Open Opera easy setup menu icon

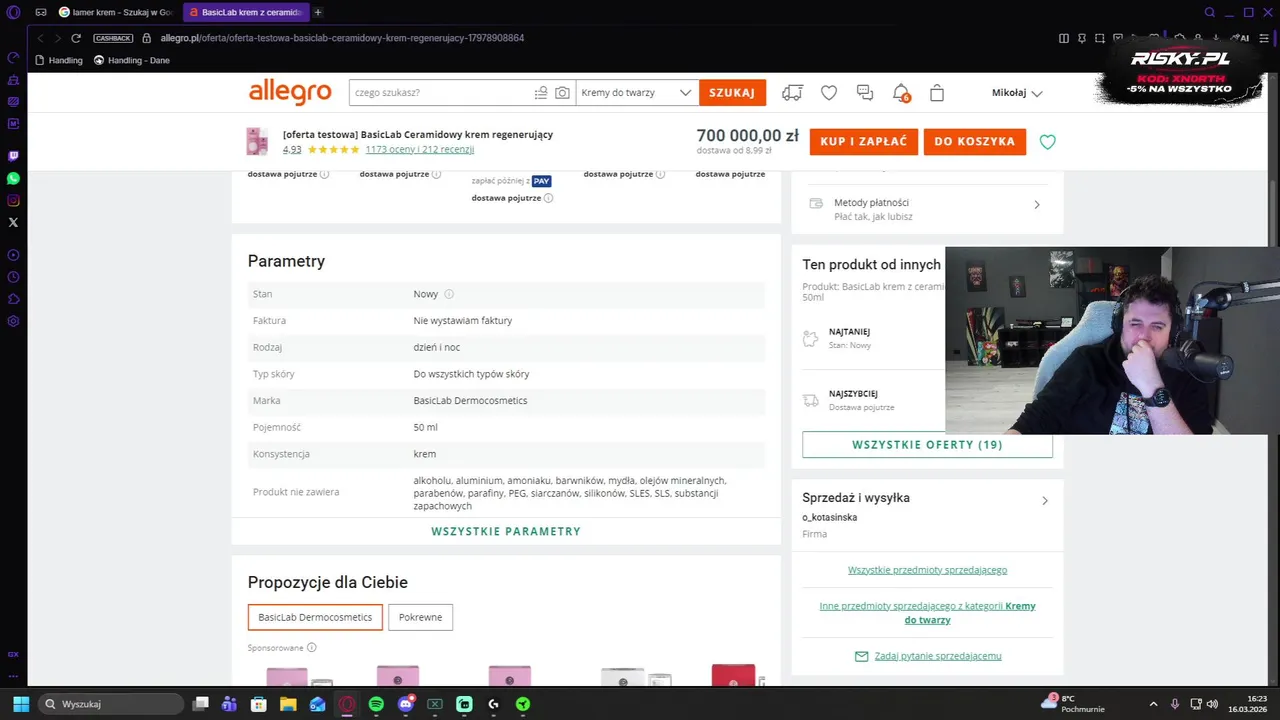pos(1265,38)
